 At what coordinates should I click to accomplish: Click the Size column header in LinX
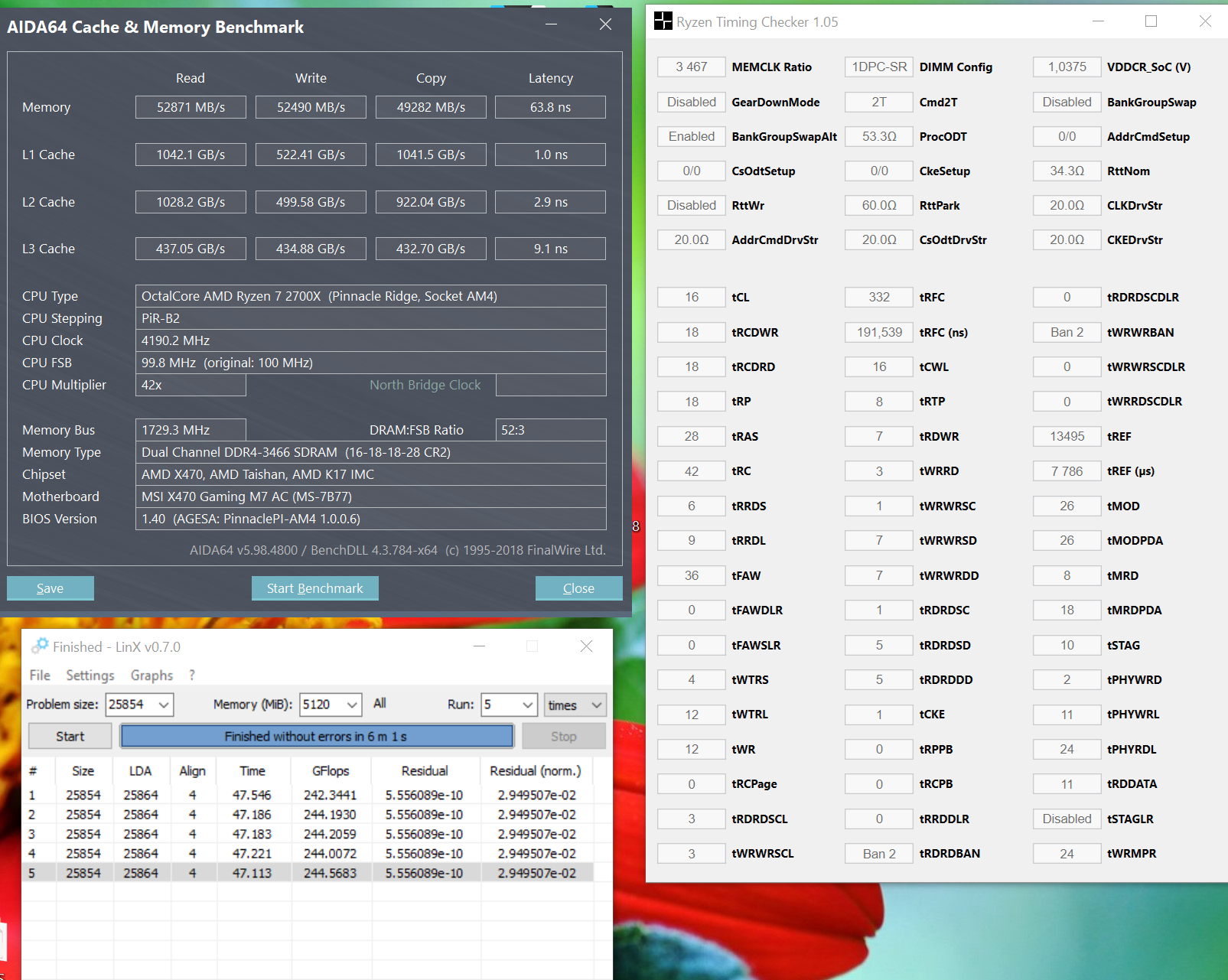pyautogui.click(x=83, y=771)
